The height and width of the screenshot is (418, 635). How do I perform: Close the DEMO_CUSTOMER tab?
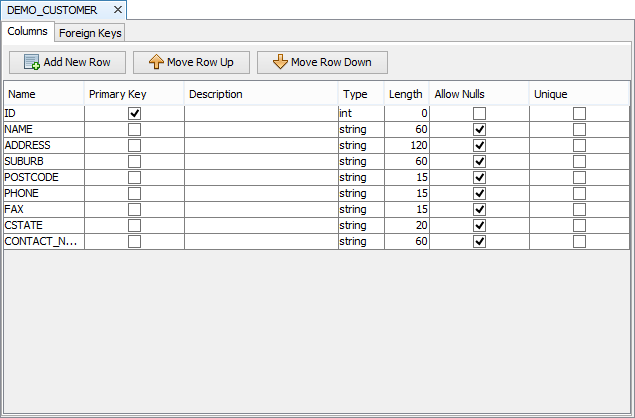[x=118, y=10]
